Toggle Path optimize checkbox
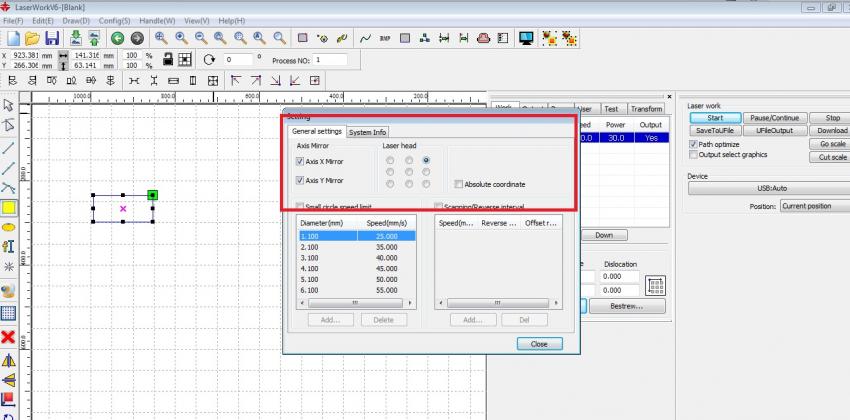850x420 pixels. tap(693, 144)
